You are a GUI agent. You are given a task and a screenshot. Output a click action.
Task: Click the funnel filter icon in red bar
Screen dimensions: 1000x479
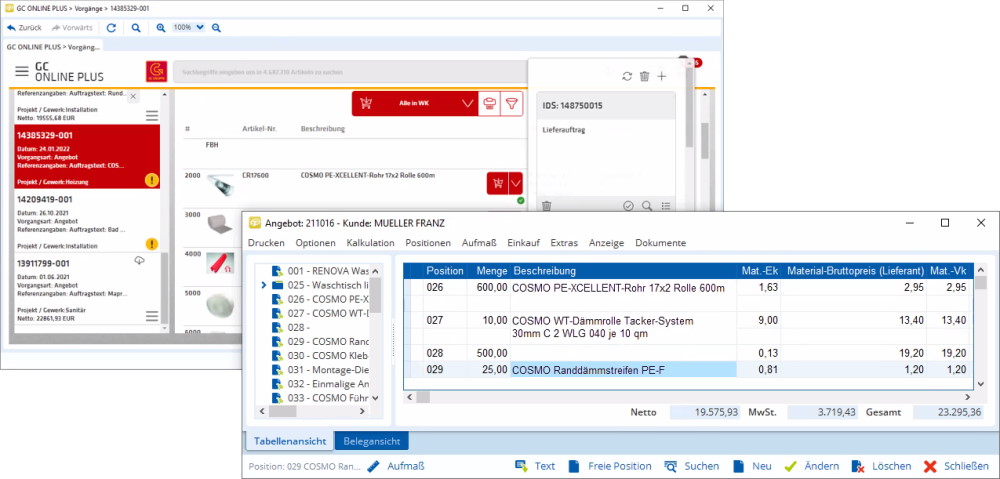pos(511,103)
